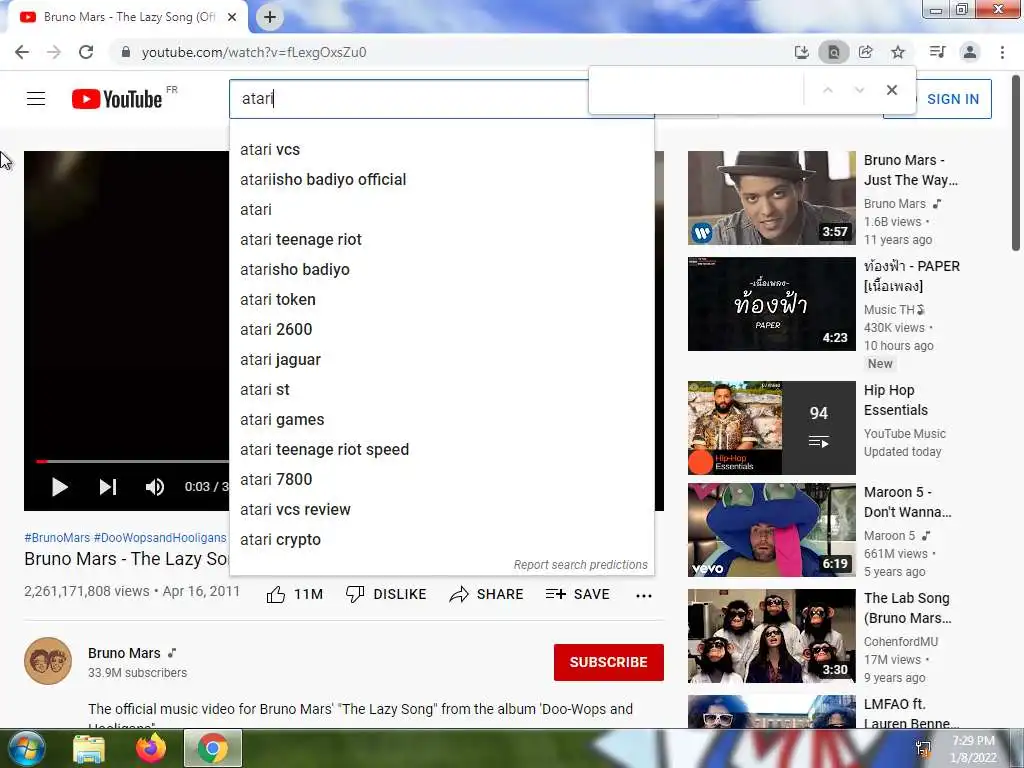1024x768 pixels.
Task: Open the more actions ellipsis under video
Action: tap(644, 595)
